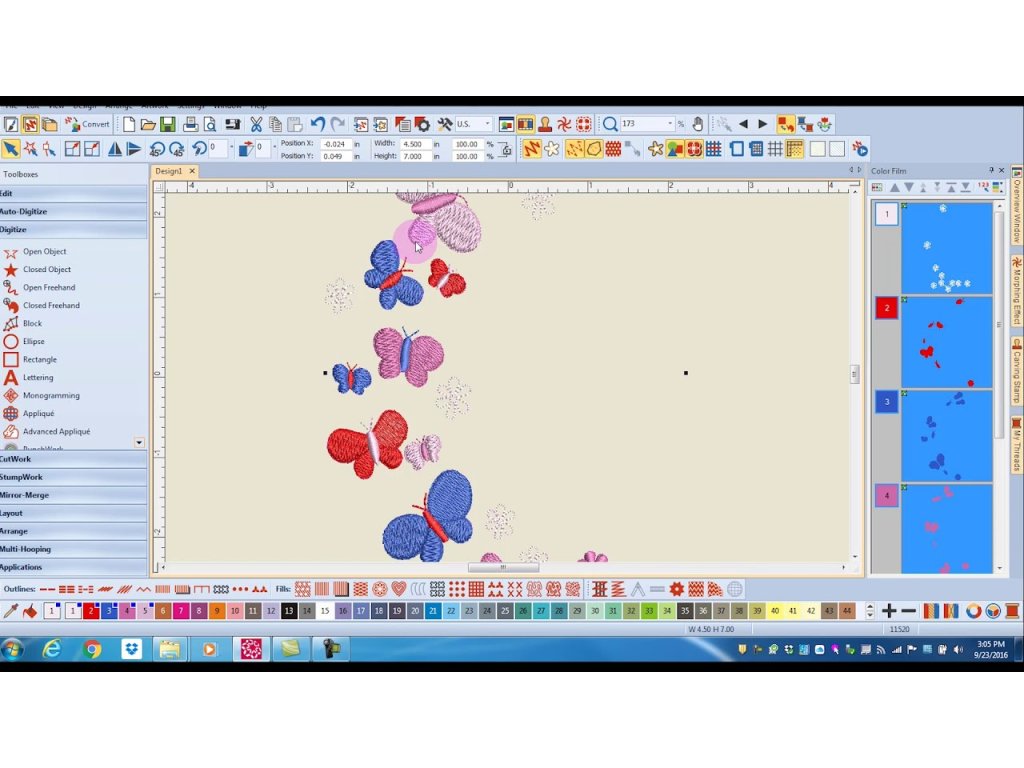The image size is (1024, 768).
Task: Toggle the grid display icon
Action: tap(775, 149)
